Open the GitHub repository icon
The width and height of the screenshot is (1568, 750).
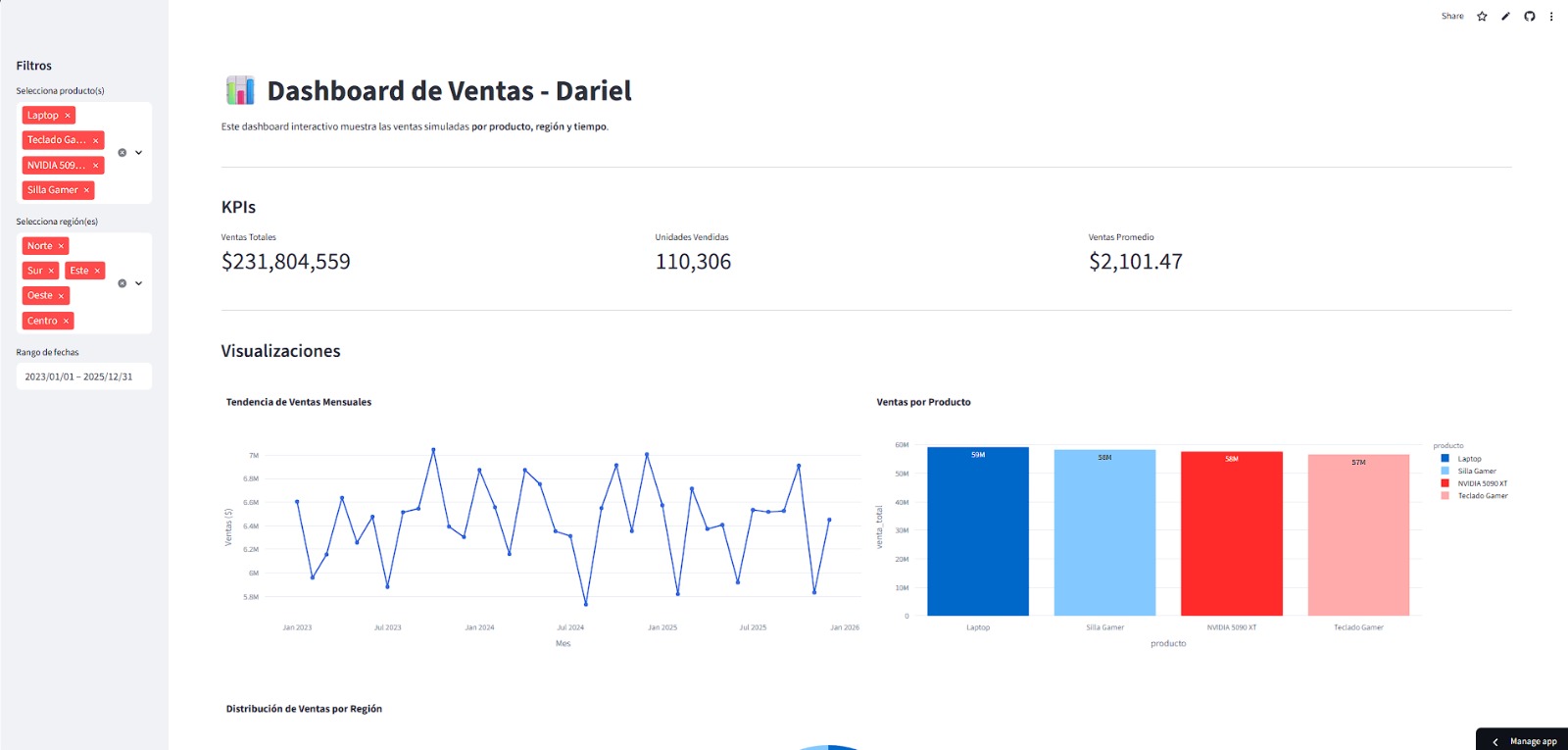click(x=1529, y=17)
